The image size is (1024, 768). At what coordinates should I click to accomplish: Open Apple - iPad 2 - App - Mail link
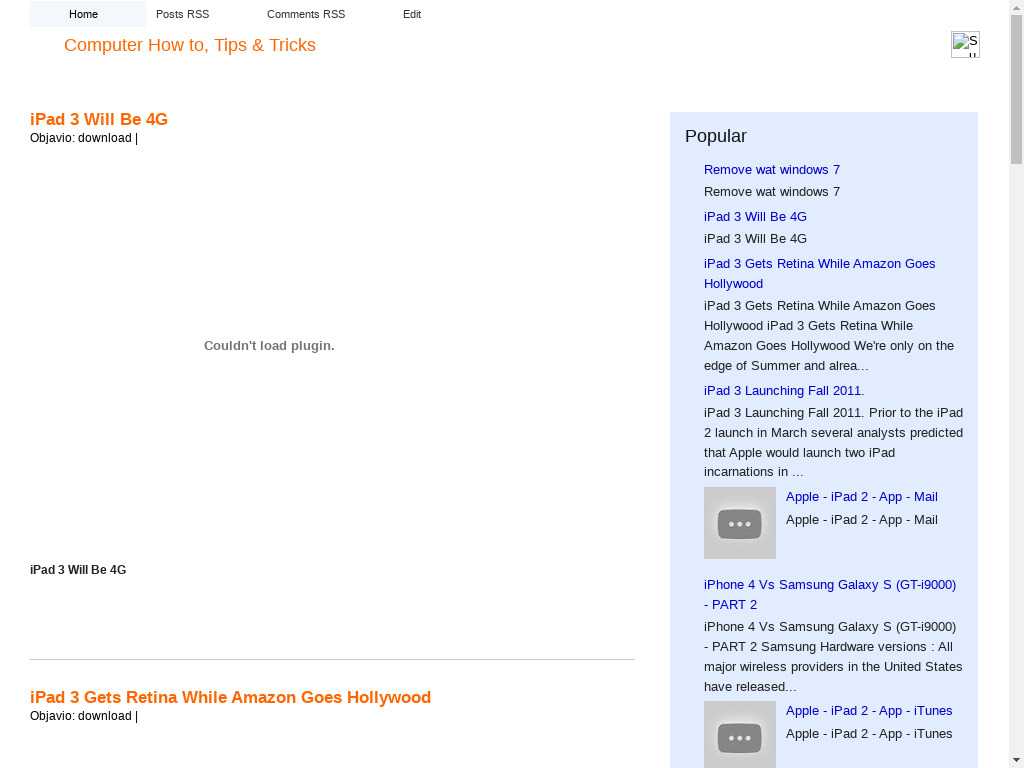(861, 496)
